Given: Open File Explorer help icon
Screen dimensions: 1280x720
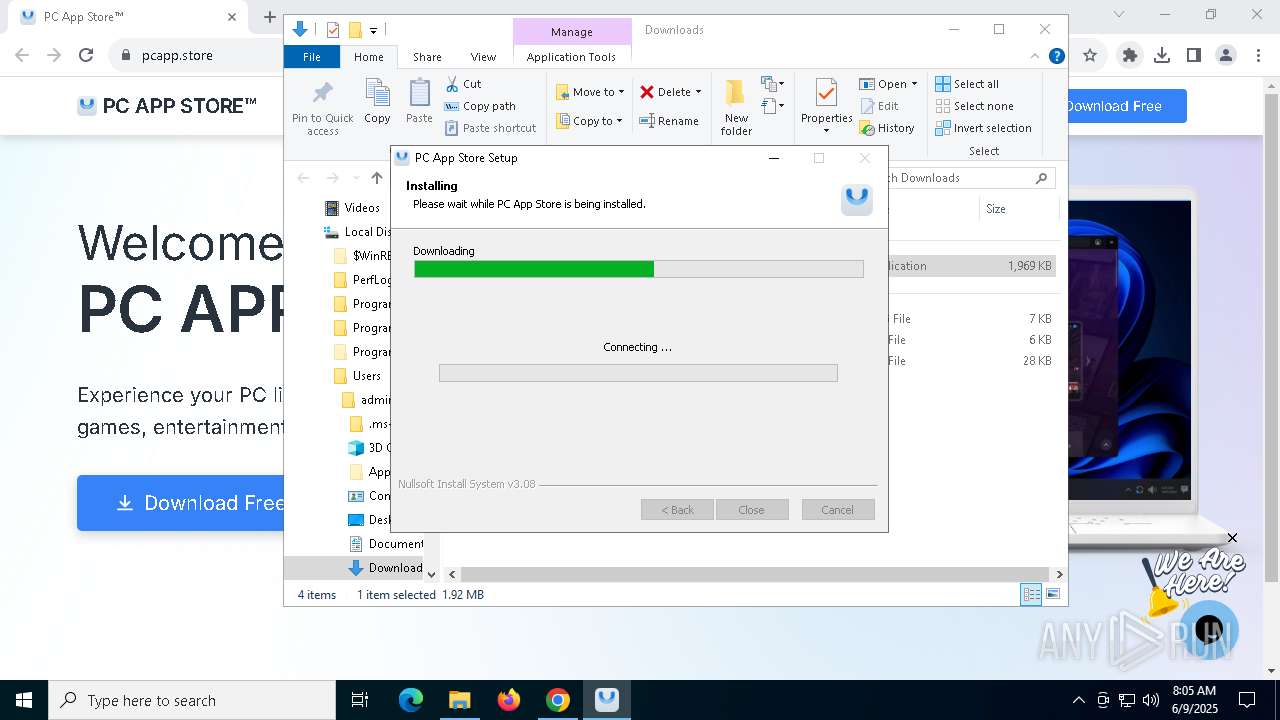Looking at the screenshot, I should point(1056,56).
